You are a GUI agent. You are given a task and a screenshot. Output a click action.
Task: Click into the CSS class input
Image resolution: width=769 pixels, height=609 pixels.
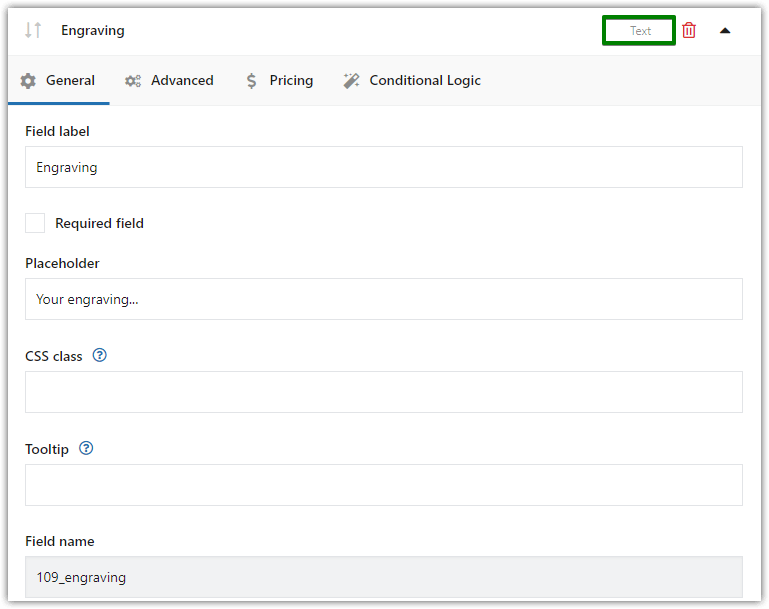click(384, 392)
